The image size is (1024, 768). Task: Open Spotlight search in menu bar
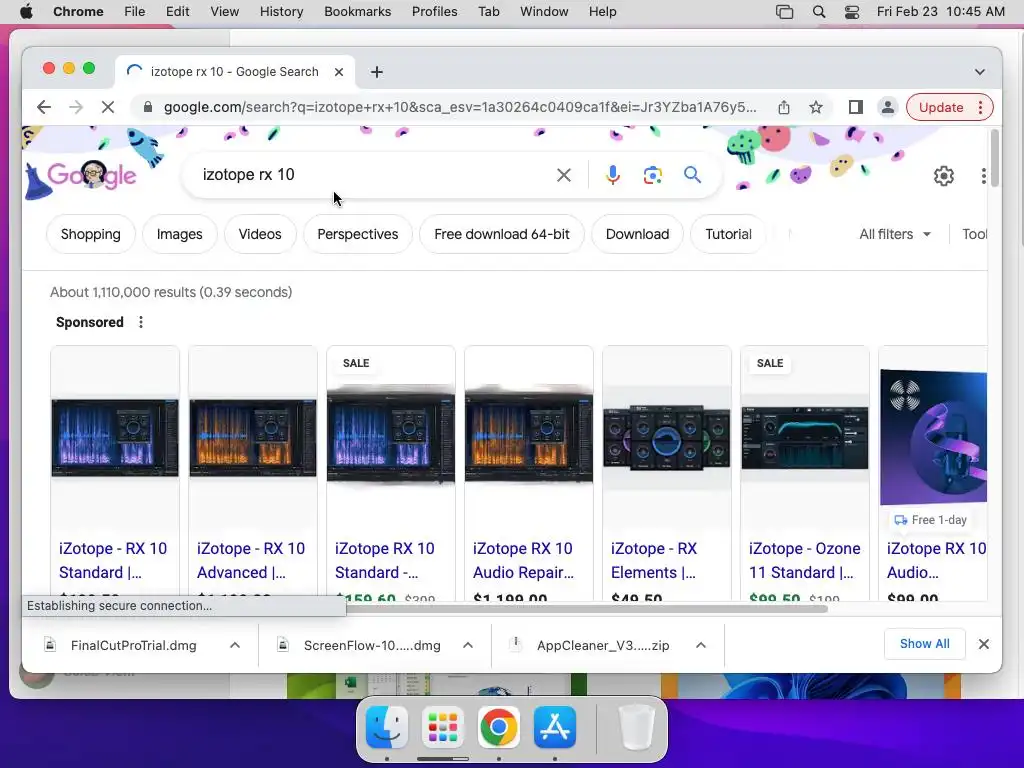pyautogui.click(x=818, y=12)
